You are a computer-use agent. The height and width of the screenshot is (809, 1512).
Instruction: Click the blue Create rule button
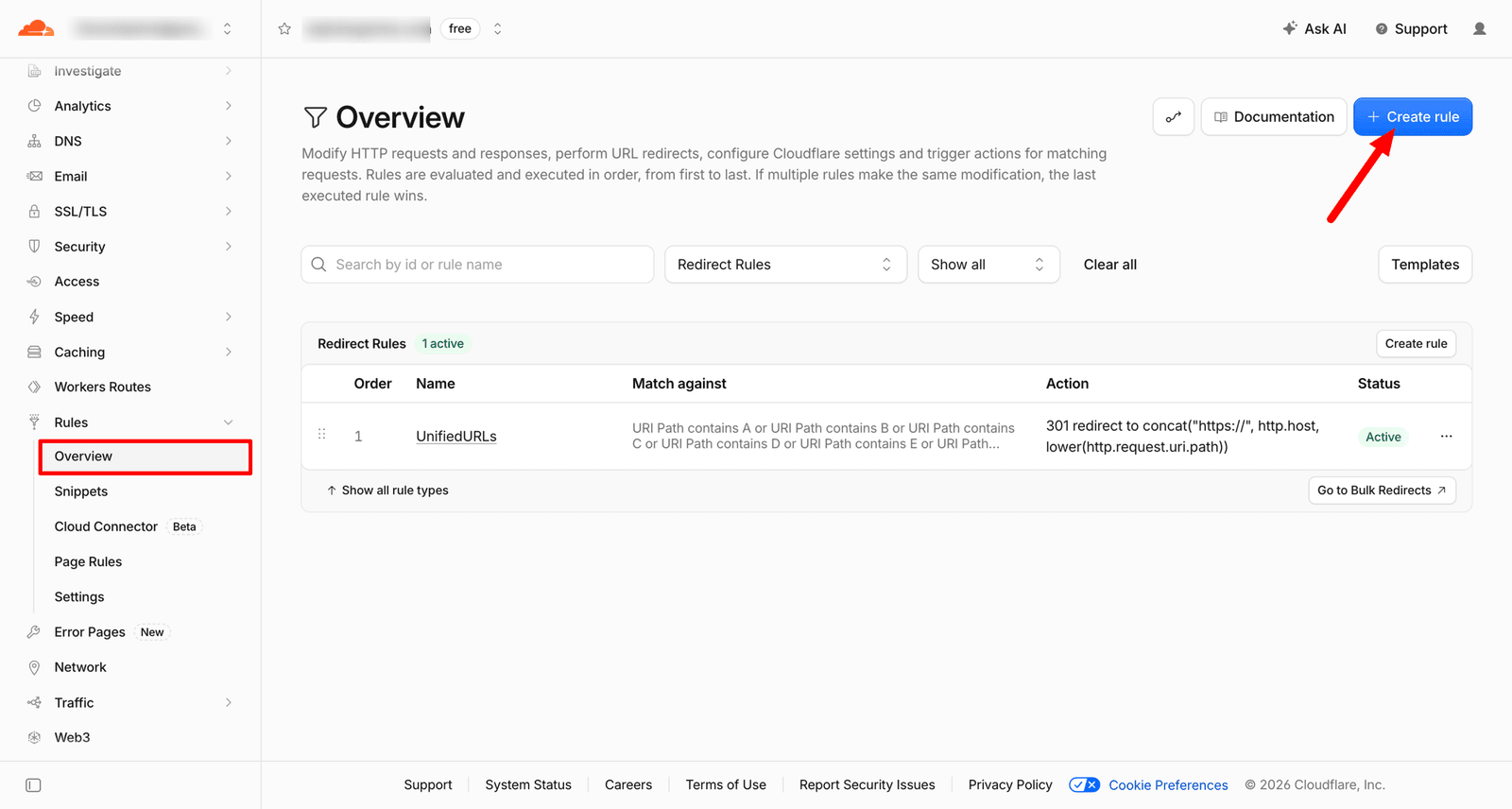pos(1413,117)
